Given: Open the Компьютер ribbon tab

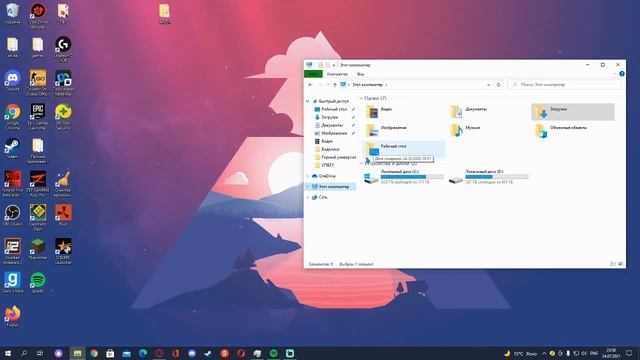Looking at the screenshot, I should [x=337, y=74].
